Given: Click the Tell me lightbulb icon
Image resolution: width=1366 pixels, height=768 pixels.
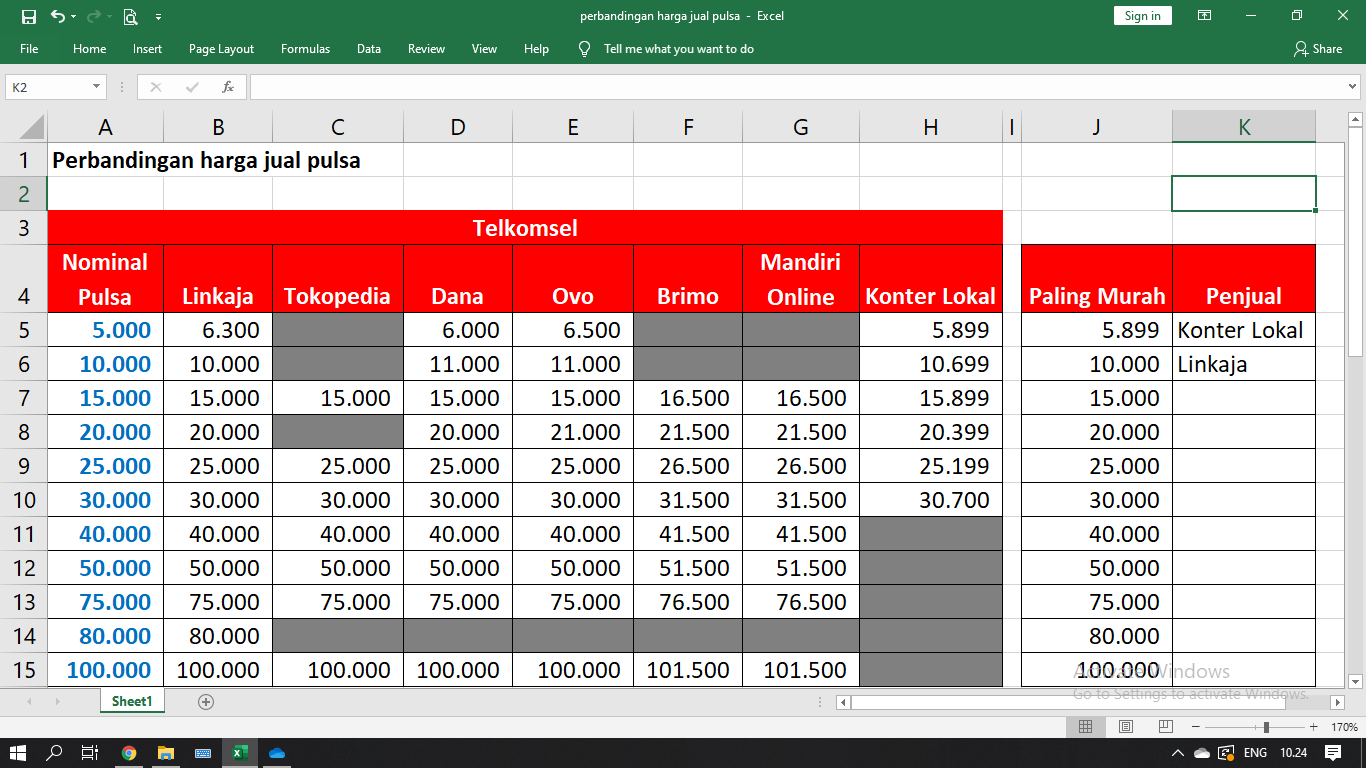Looking at the screenshot, I should pos(585,49).
